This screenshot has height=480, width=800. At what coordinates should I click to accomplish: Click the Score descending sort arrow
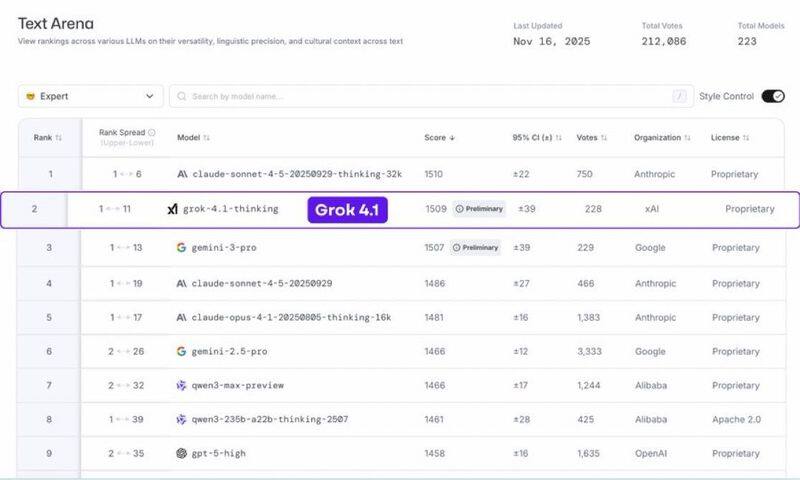pos(452,137)
